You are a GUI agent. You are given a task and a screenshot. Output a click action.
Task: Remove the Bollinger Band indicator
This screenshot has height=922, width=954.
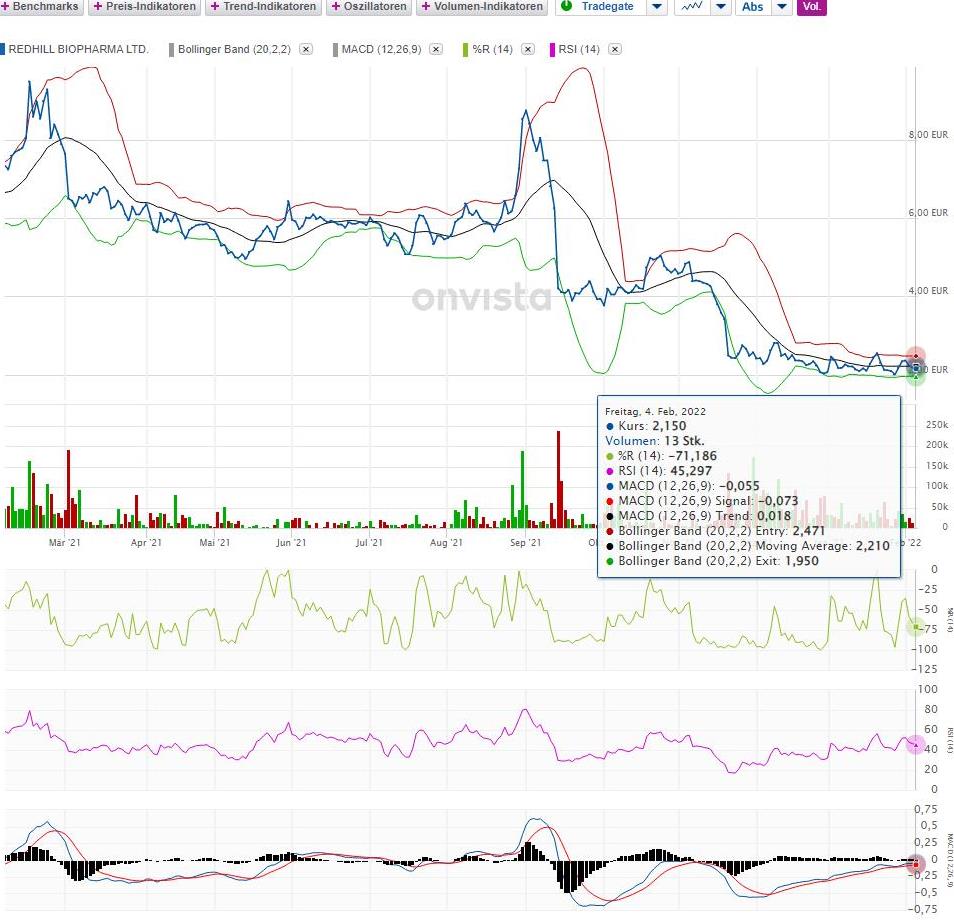click(305, 48)
